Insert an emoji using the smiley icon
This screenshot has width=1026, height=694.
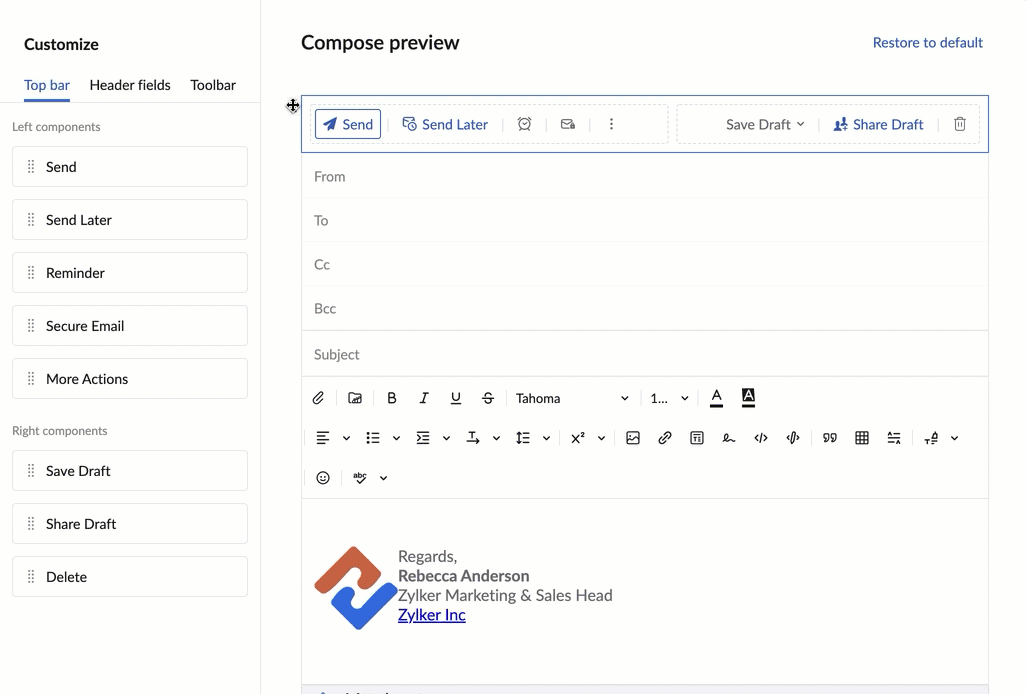pos(323,477)
